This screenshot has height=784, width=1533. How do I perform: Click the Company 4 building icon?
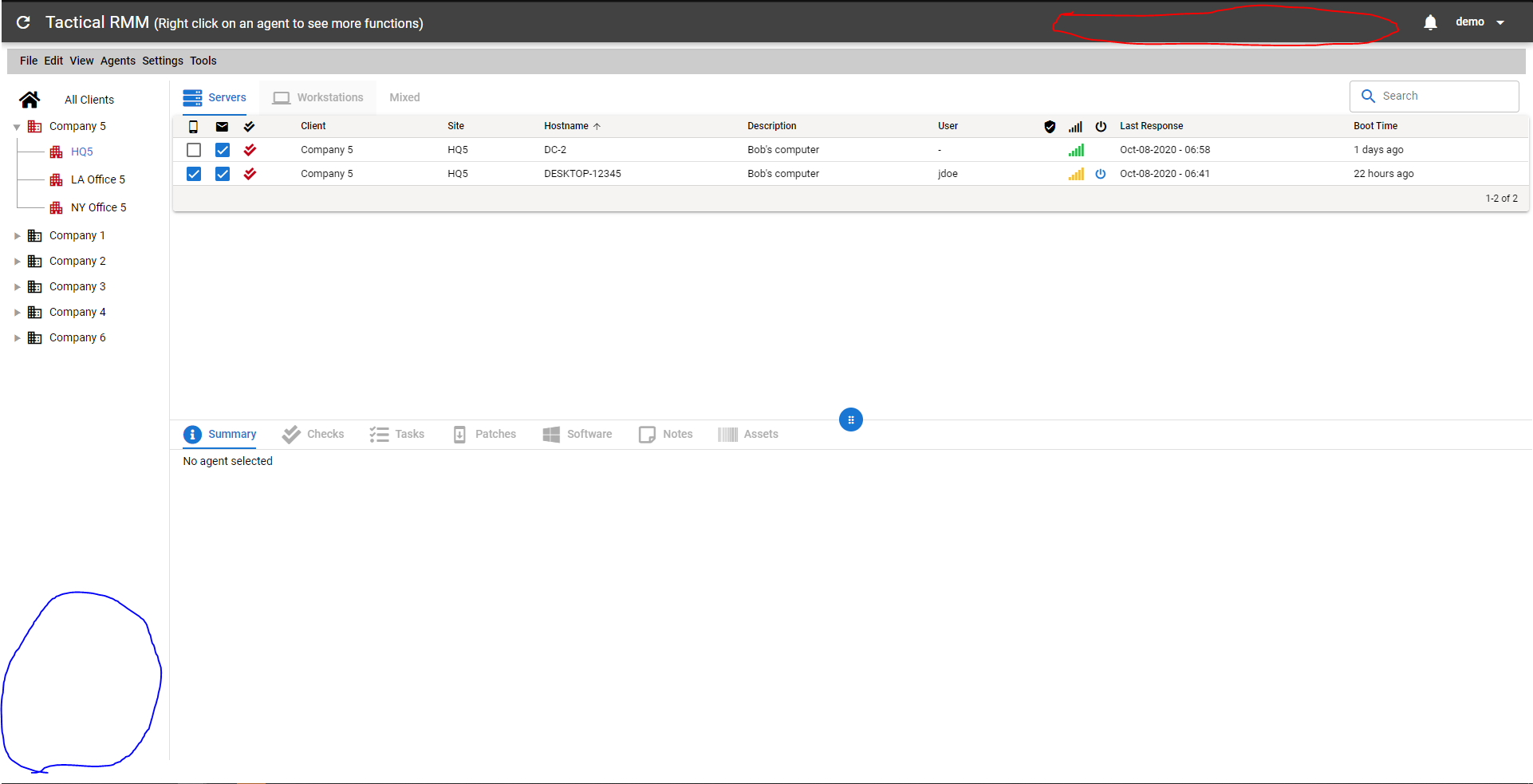[x=35, y=312]
